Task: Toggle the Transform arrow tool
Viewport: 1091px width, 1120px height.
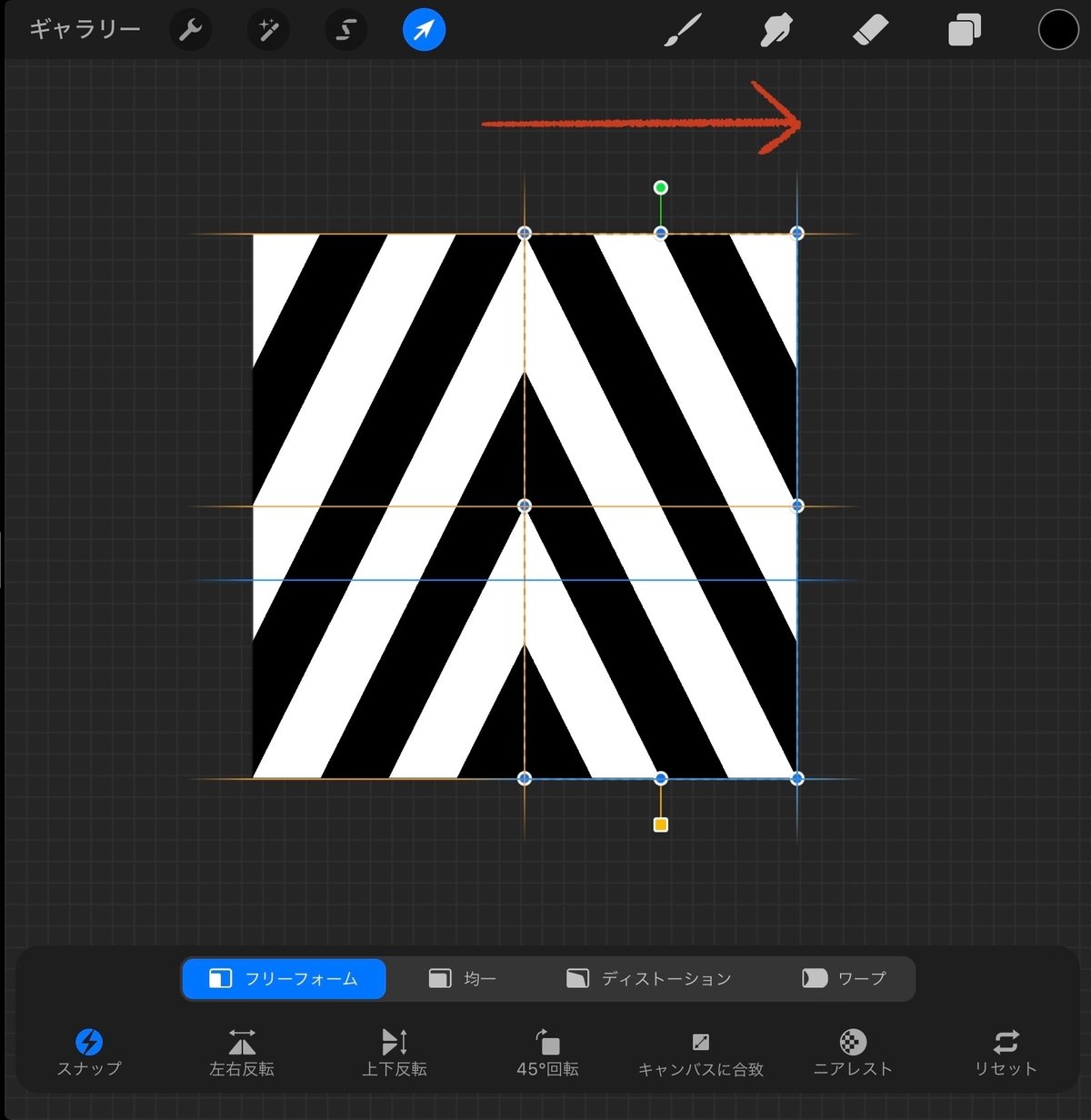Action: (424, 31)
